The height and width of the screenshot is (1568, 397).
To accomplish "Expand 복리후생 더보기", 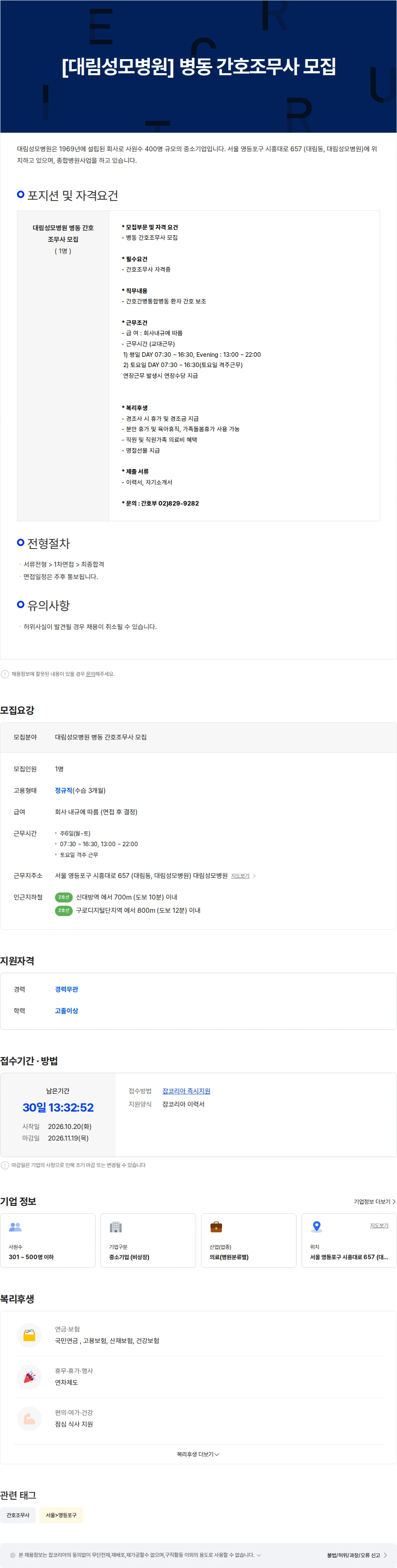I will [x=198, y=1454].
